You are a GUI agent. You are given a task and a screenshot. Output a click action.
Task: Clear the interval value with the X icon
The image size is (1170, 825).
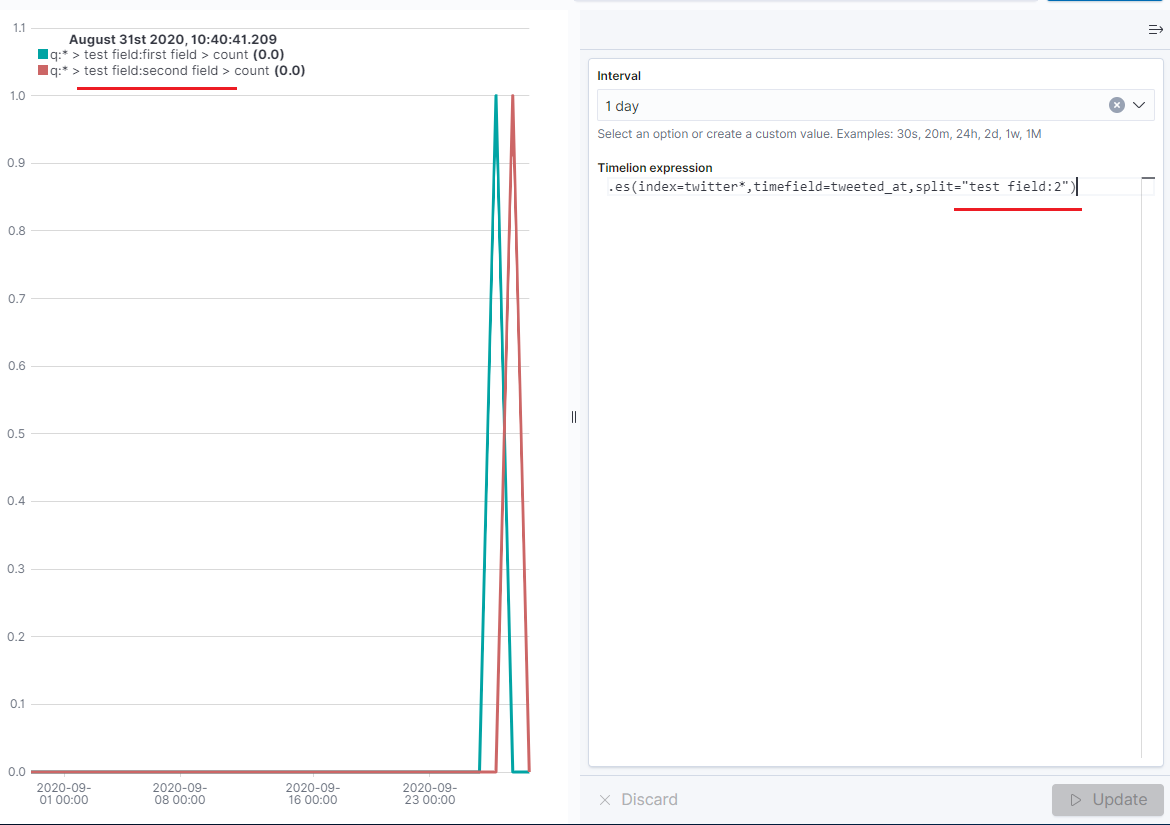(1116, 104)
